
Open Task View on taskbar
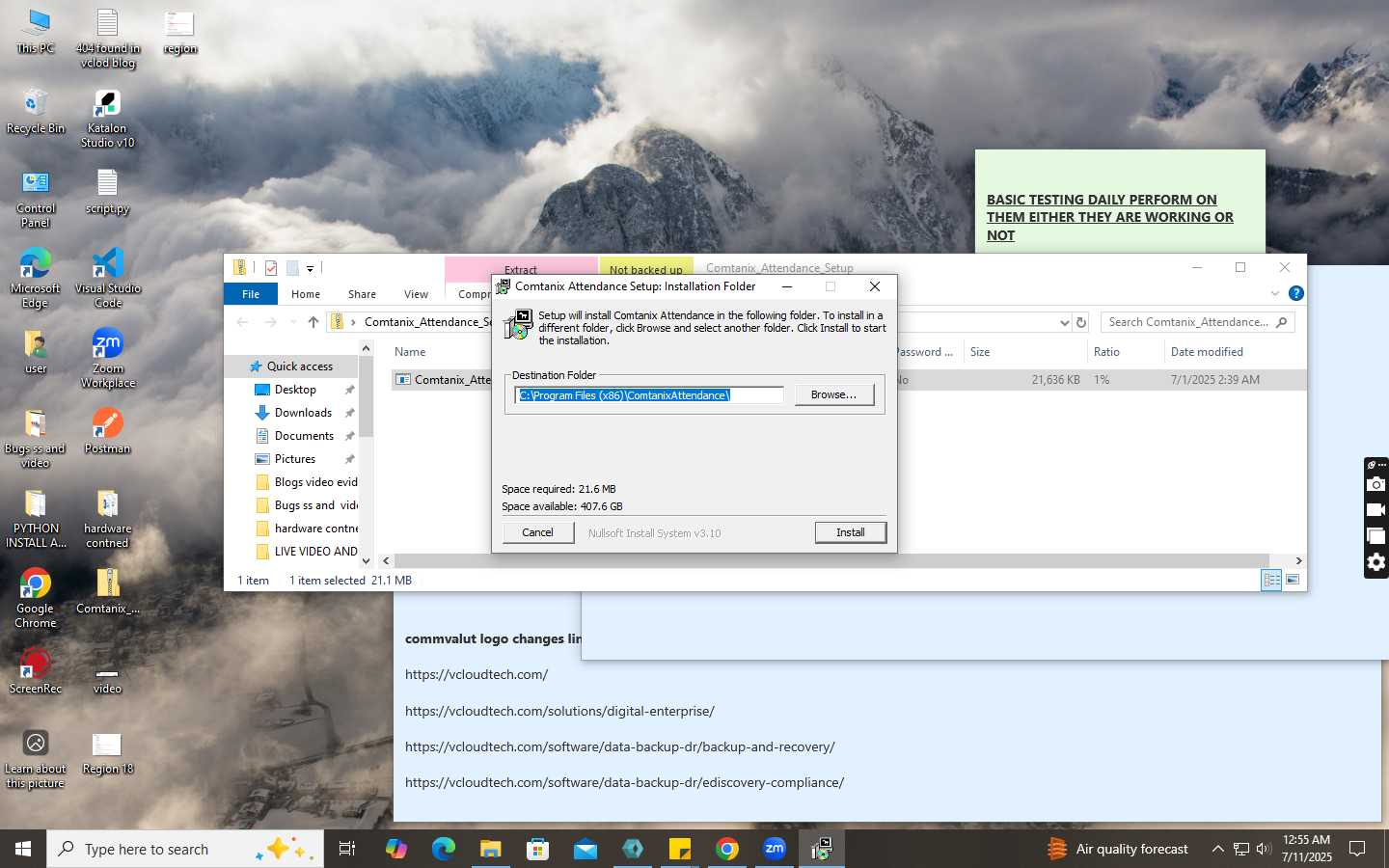coord(347,849)
